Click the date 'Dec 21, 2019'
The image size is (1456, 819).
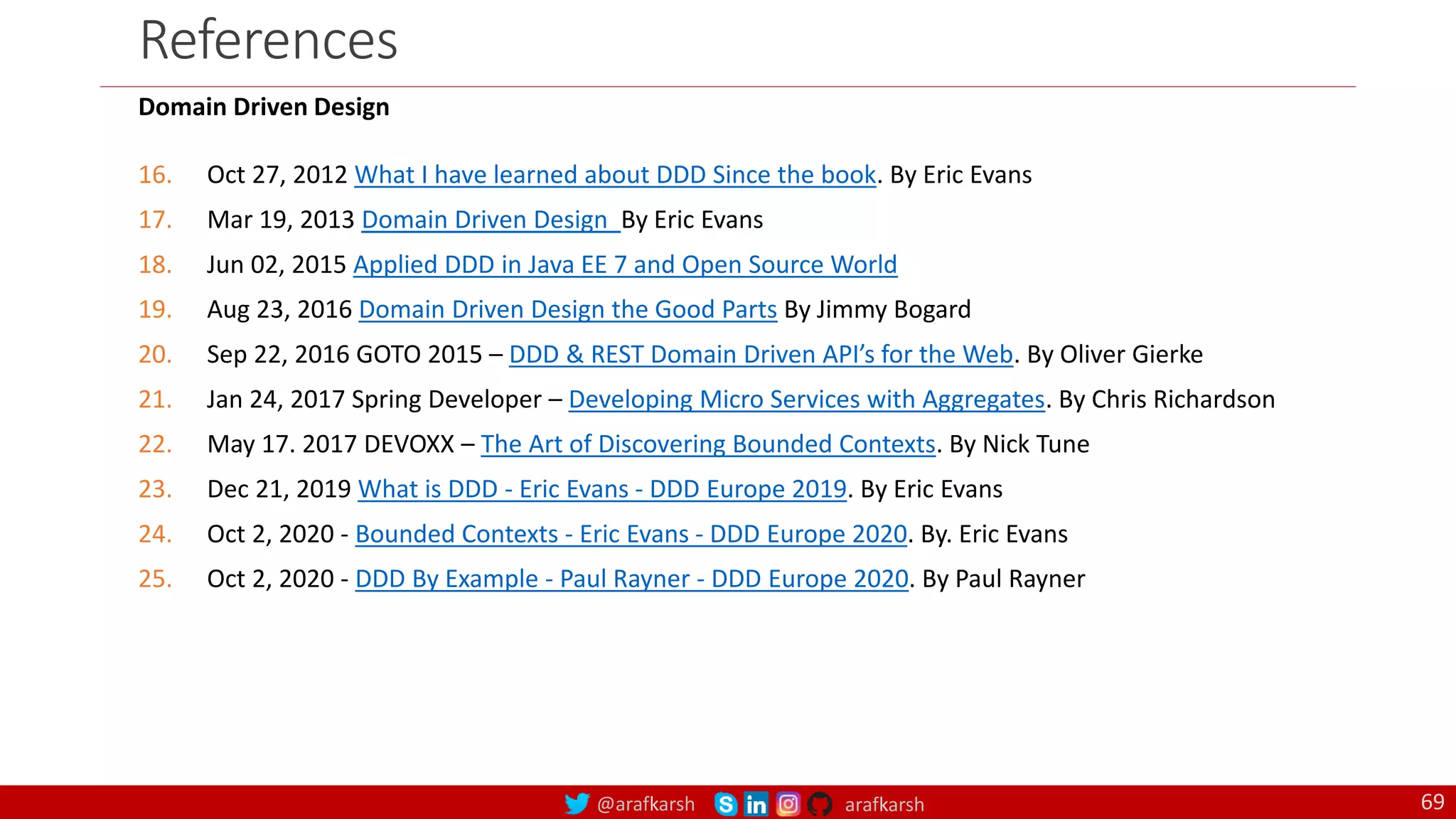click(279, 489)
